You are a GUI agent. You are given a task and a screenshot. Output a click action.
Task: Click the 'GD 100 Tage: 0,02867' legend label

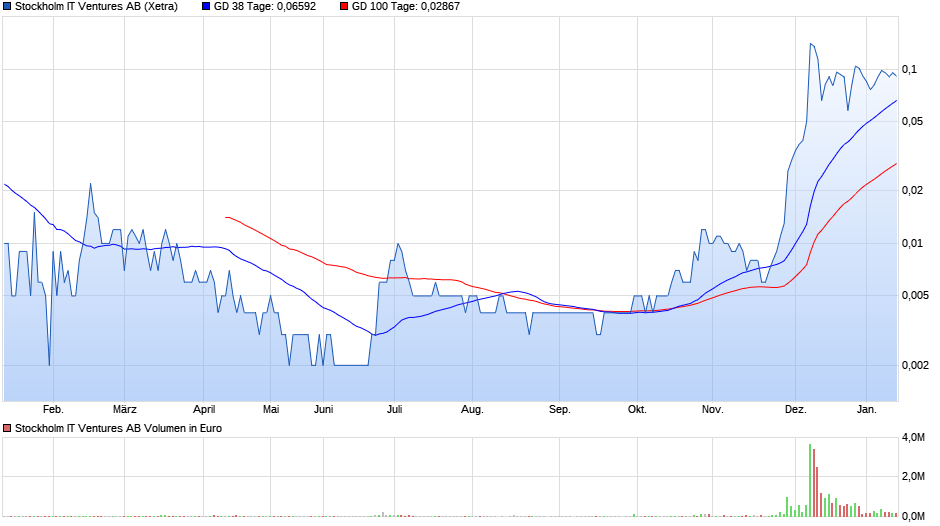pyautogui.click(x=406, y=7)
